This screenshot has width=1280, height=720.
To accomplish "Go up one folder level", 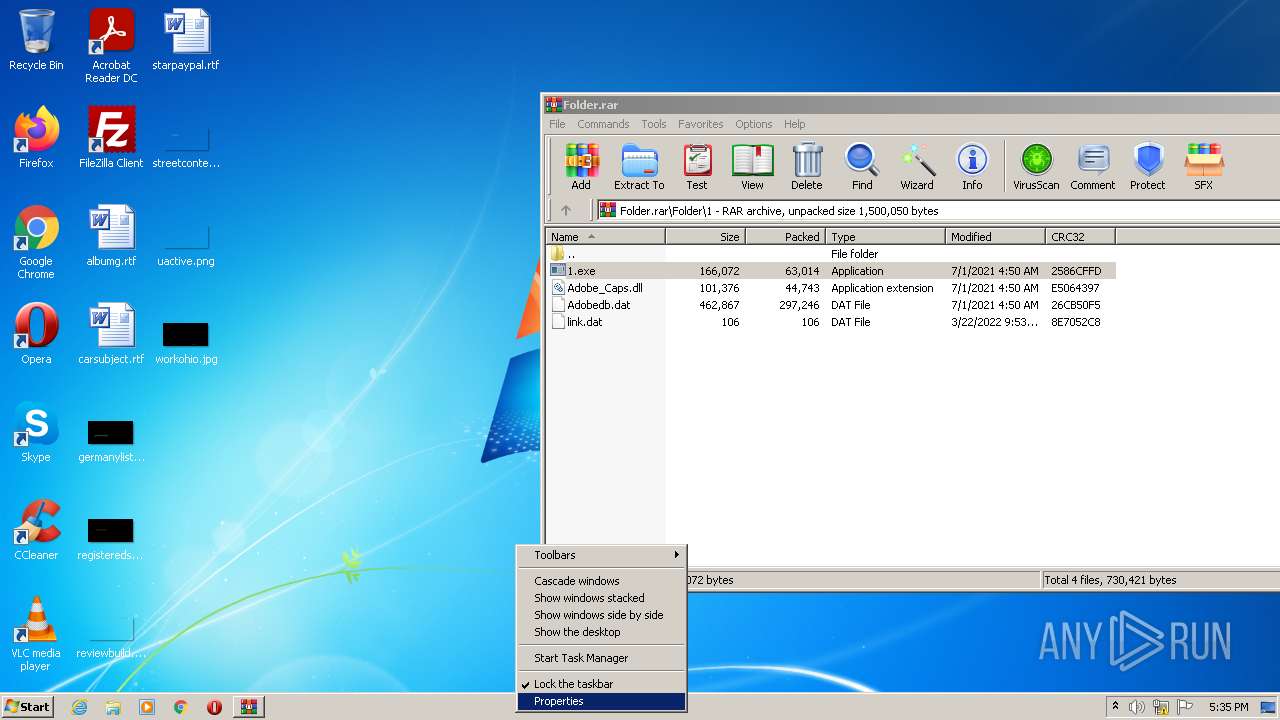I will tap(566, 210).
